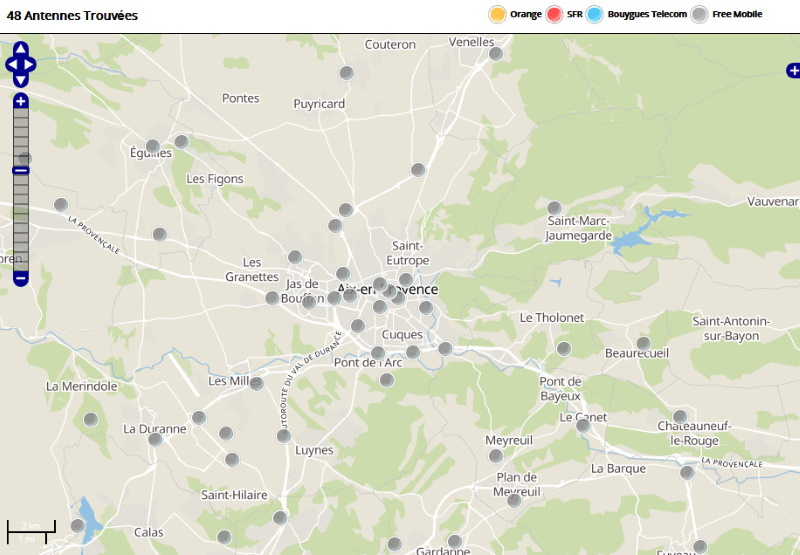Click the antenna marker near Venelles
Screen dimensions: 800x555
coord(496,54)
